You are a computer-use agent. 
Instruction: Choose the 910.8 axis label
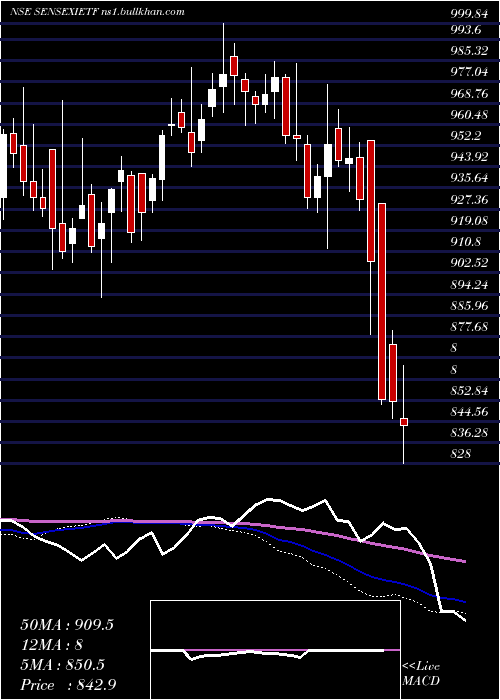[x=468, y=242]
